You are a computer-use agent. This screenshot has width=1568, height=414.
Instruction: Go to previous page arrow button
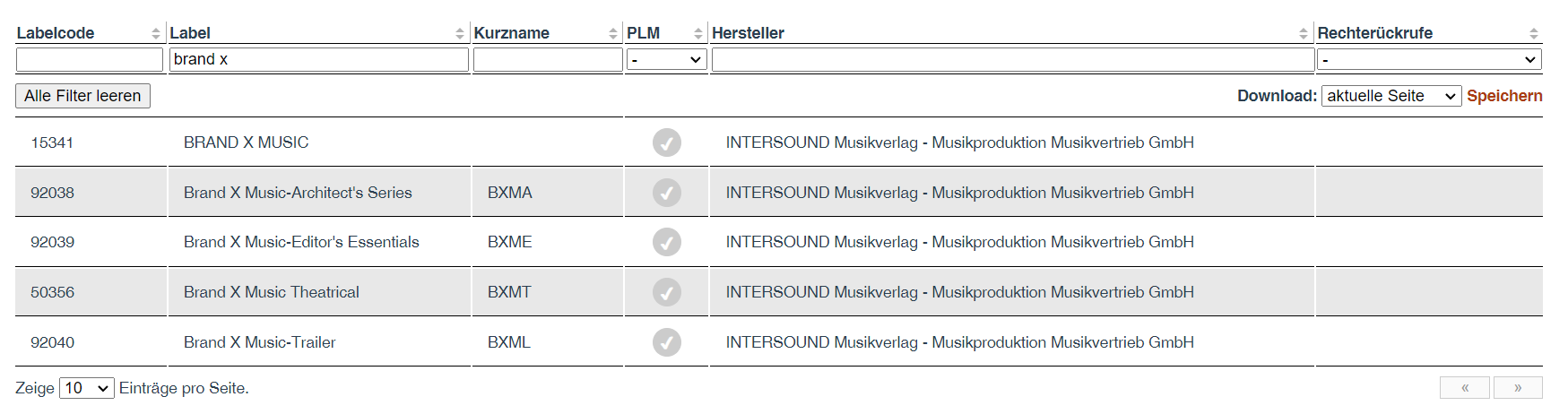1465,388
